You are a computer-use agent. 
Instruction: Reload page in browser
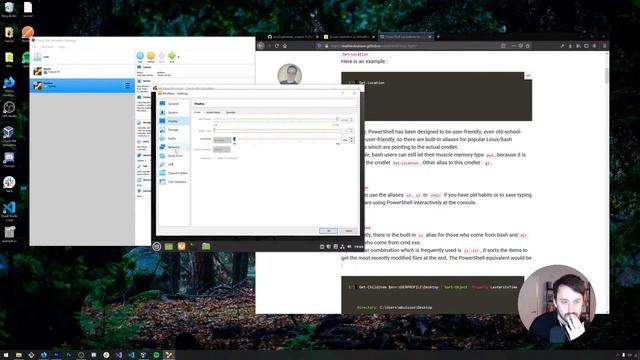click(x=277, y=46)
